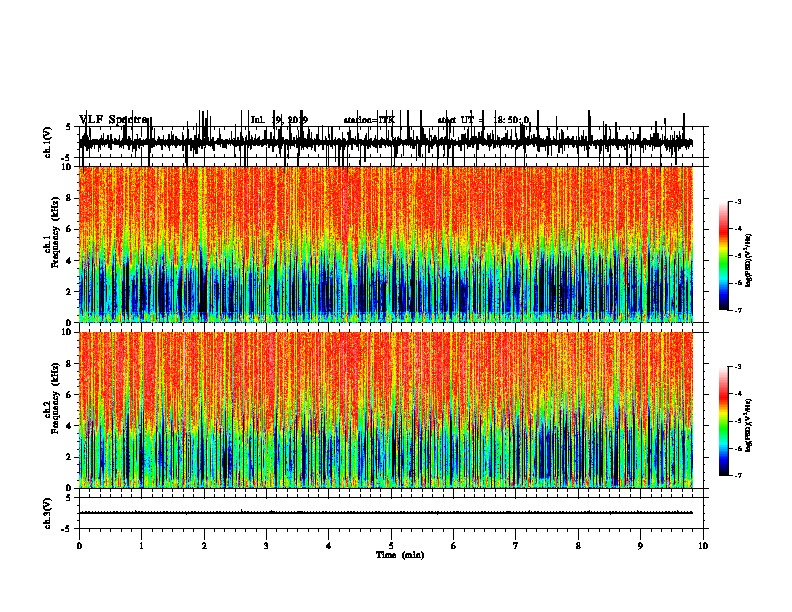Click the 'ch.3(V)' waveform axis label

pyautogui.click(x=48, y=513)
